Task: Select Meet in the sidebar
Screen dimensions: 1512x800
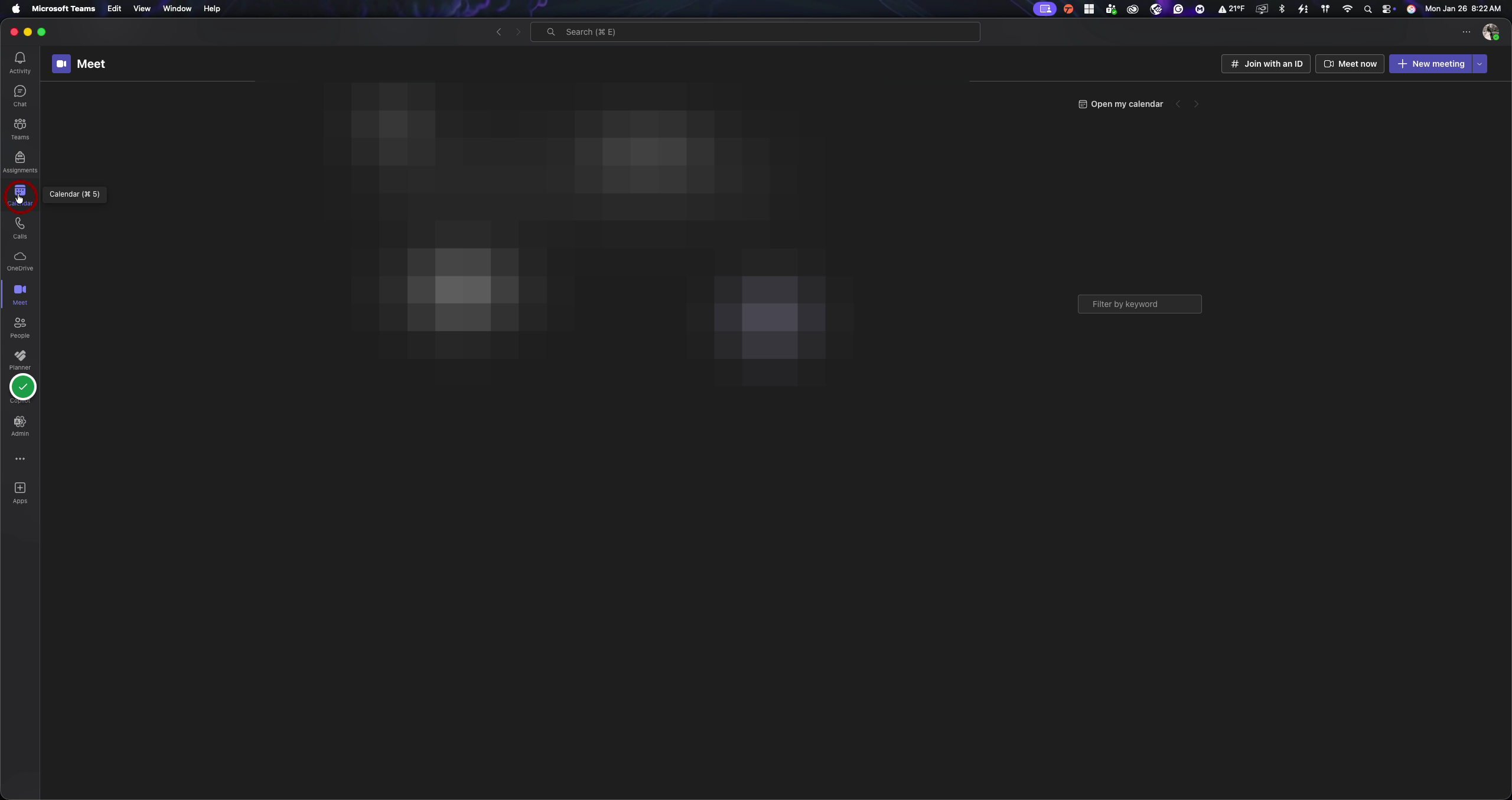Action: click(19, 294)
